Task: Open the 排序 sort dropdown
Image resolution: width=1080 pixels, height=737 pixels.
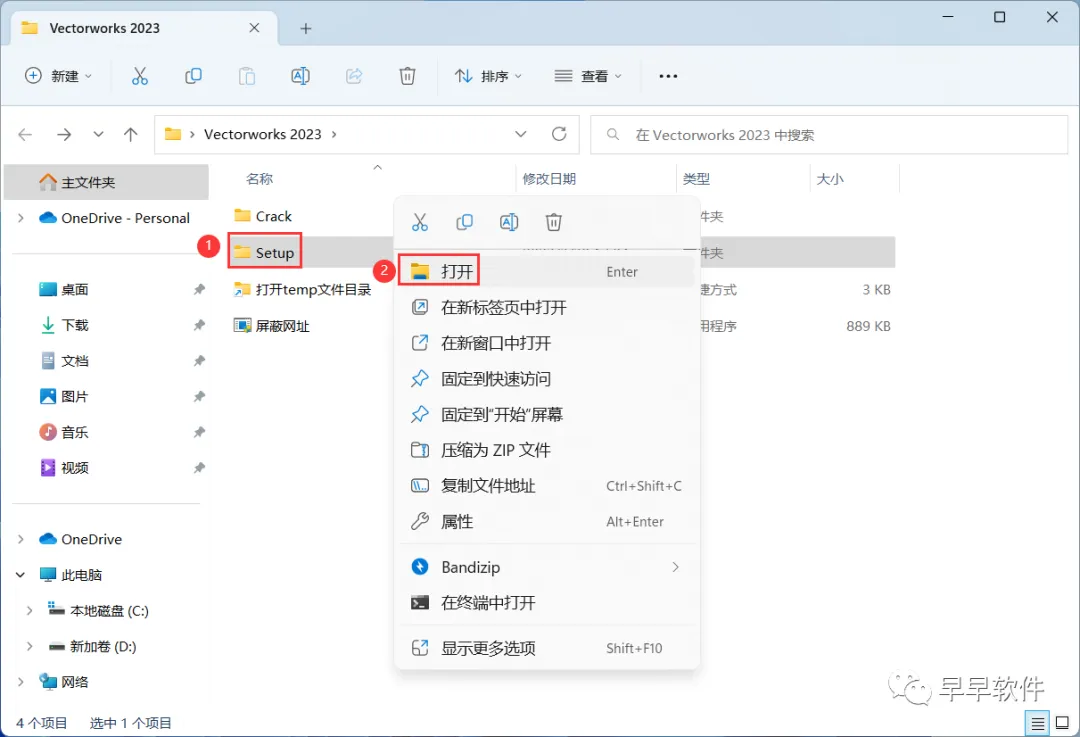Action: coord(488,76)
